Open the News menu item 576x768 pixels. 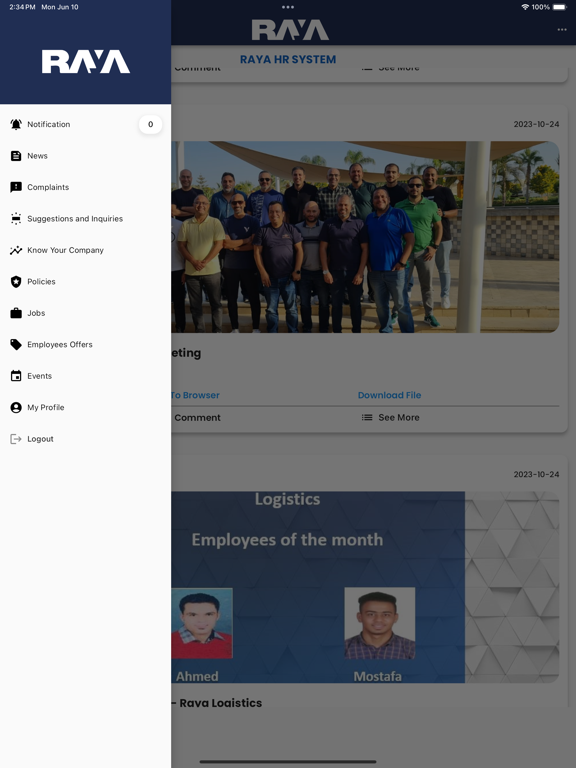(x=85, y=156)
